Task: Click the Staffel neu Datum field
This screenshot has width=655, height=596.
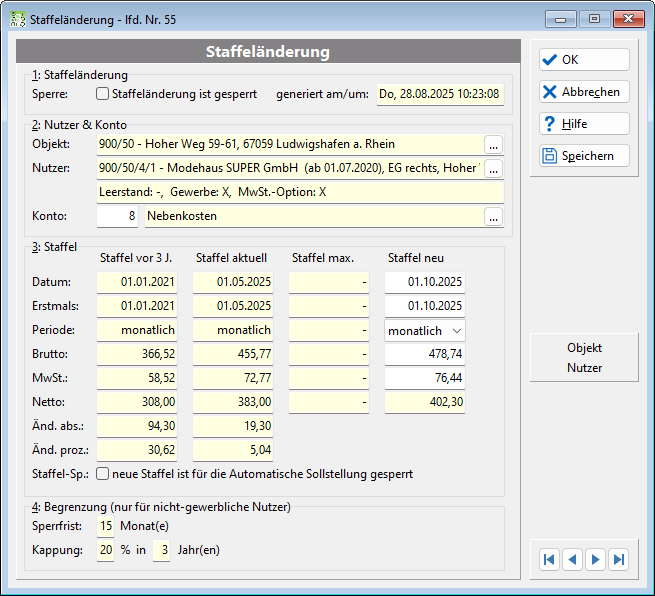Action: coord(424,282)
